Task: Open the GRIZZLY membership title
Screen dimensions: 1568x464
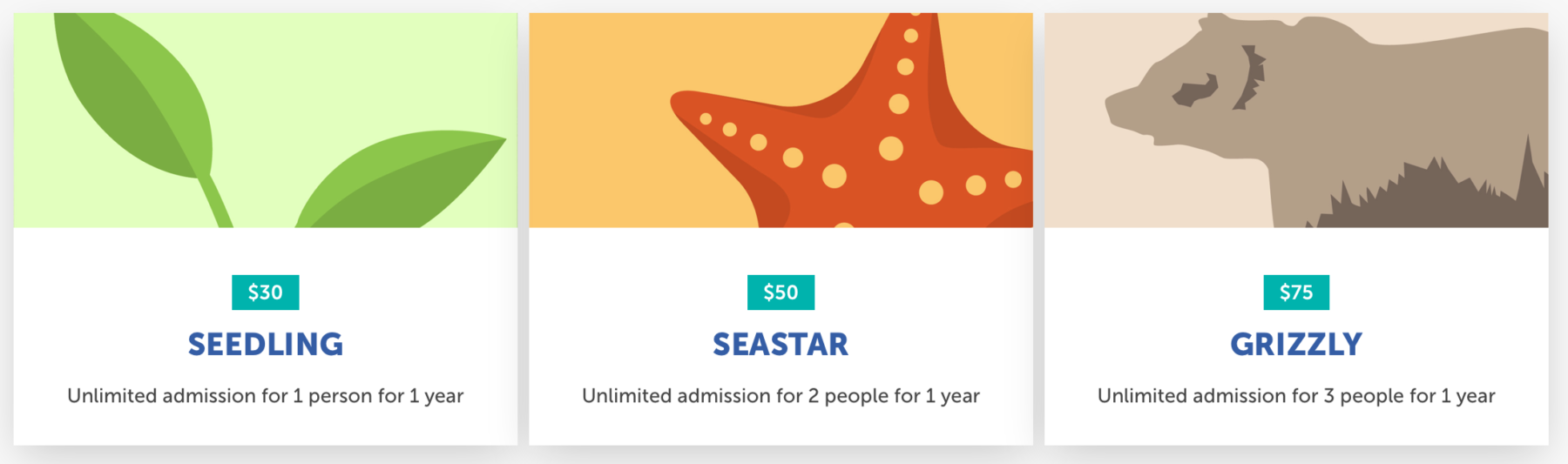Action: (1296, 345)
